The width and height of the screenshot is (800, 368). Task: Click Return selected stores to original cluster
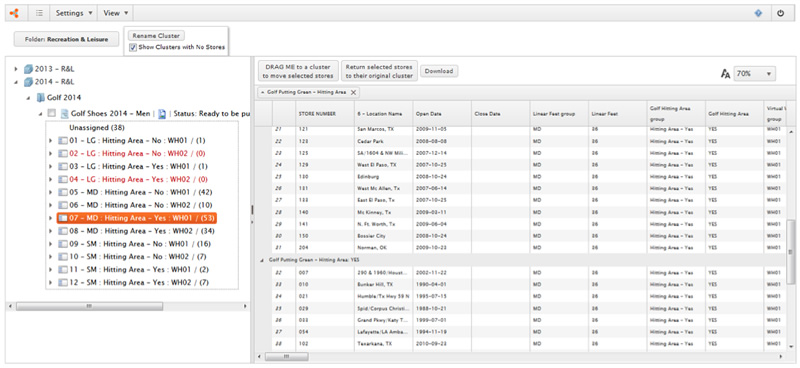pos(379,71)
